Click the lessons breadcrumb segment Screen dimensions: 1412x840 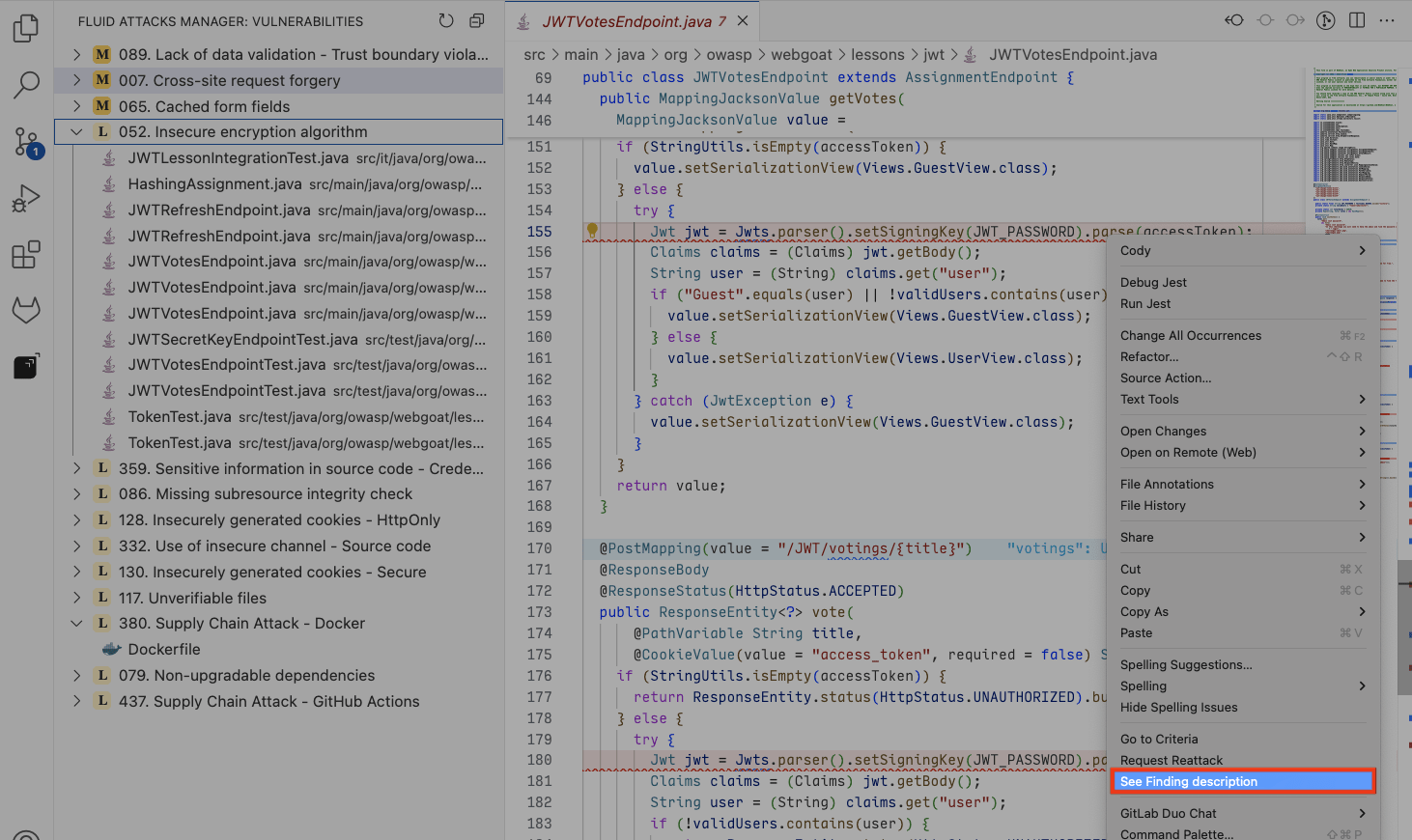878,55
